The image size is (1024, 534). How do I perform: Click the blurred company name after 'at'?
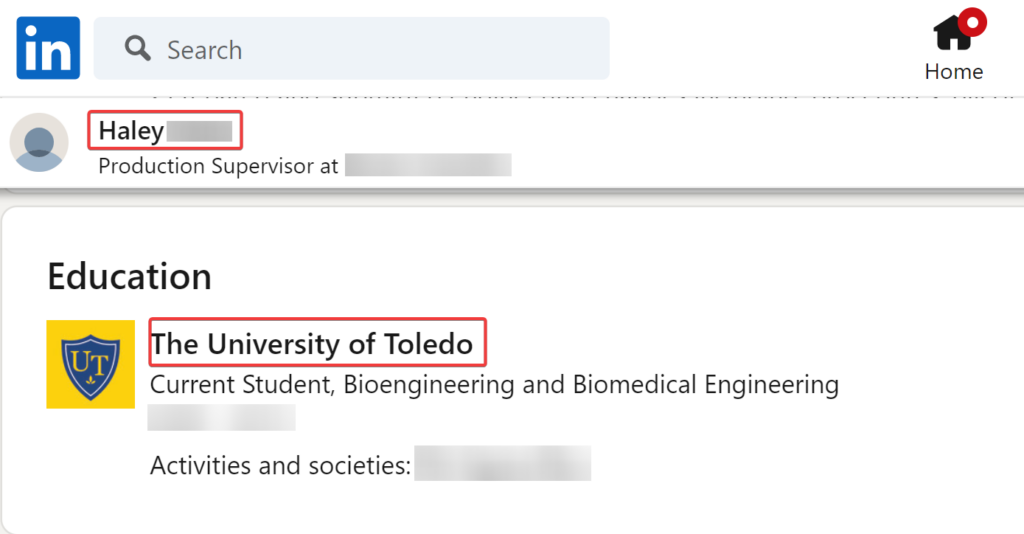click(428, 165)
